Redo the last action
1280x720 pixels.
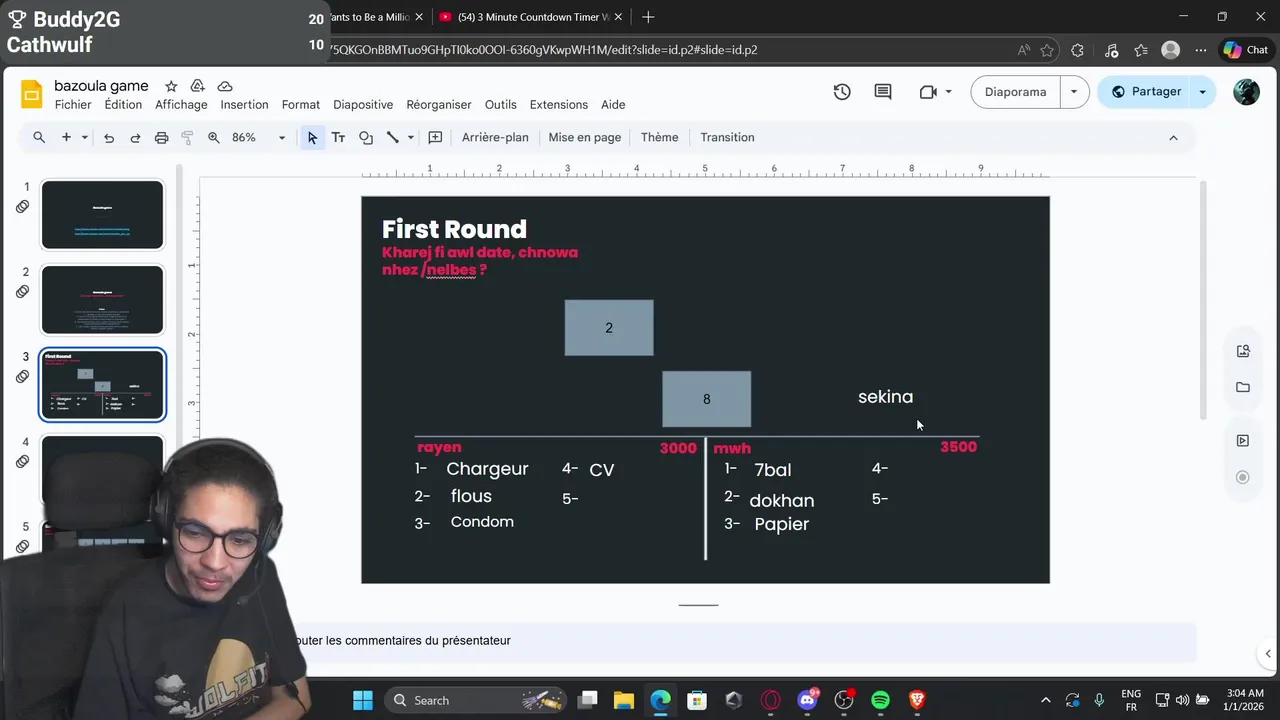pos(135,137)
